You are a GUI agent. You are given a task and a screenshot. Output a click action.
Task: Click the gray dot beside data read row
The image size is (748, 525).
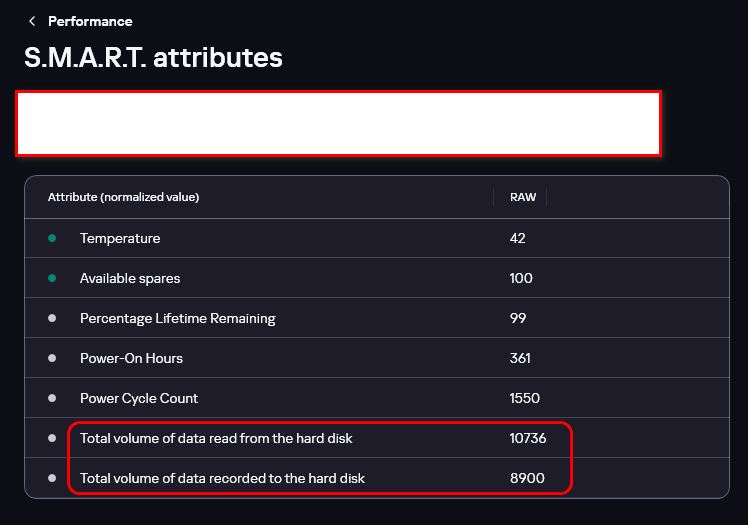pos(52,438)
